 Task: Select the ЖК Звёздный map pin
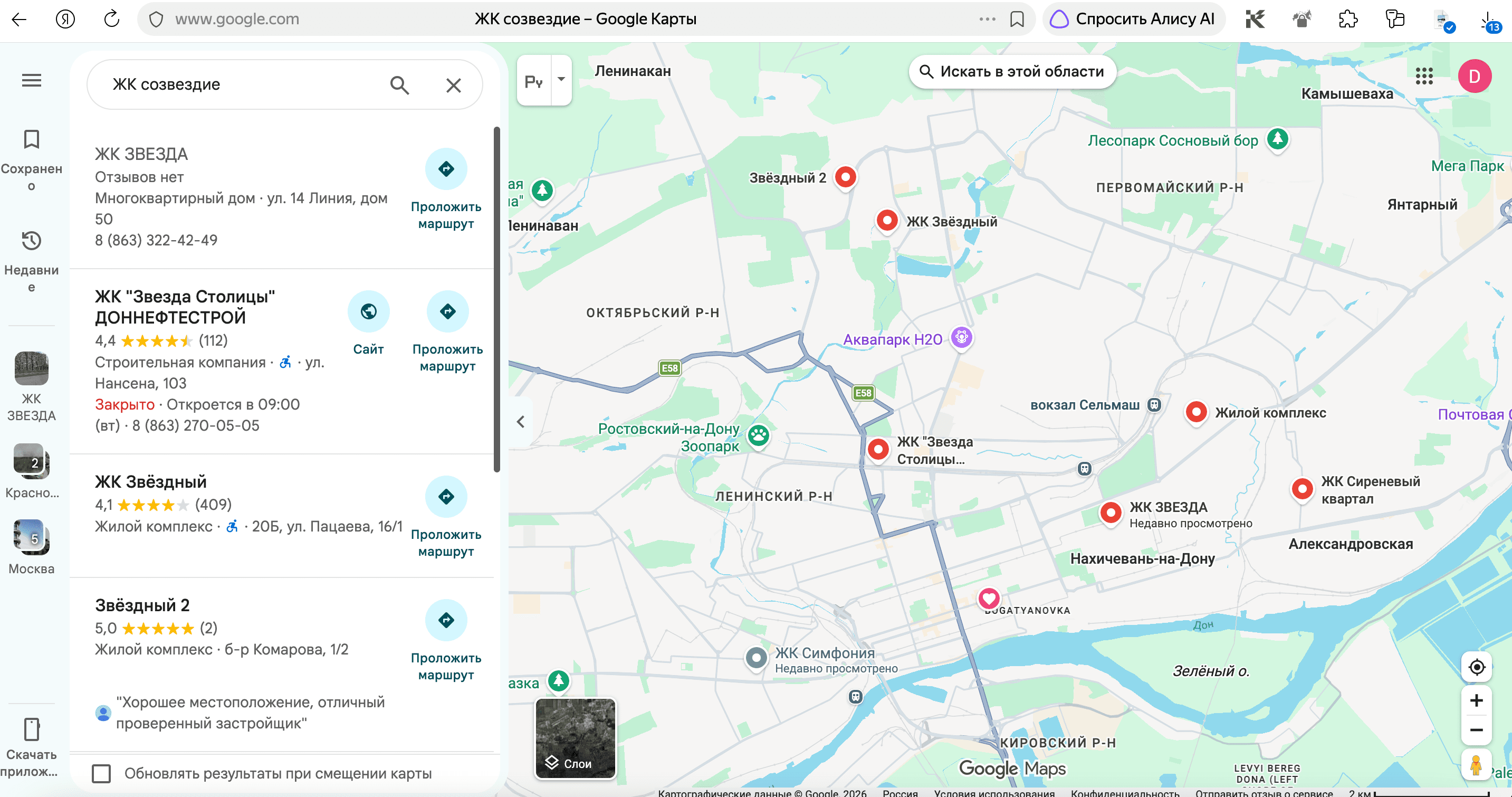coord(887,222)
